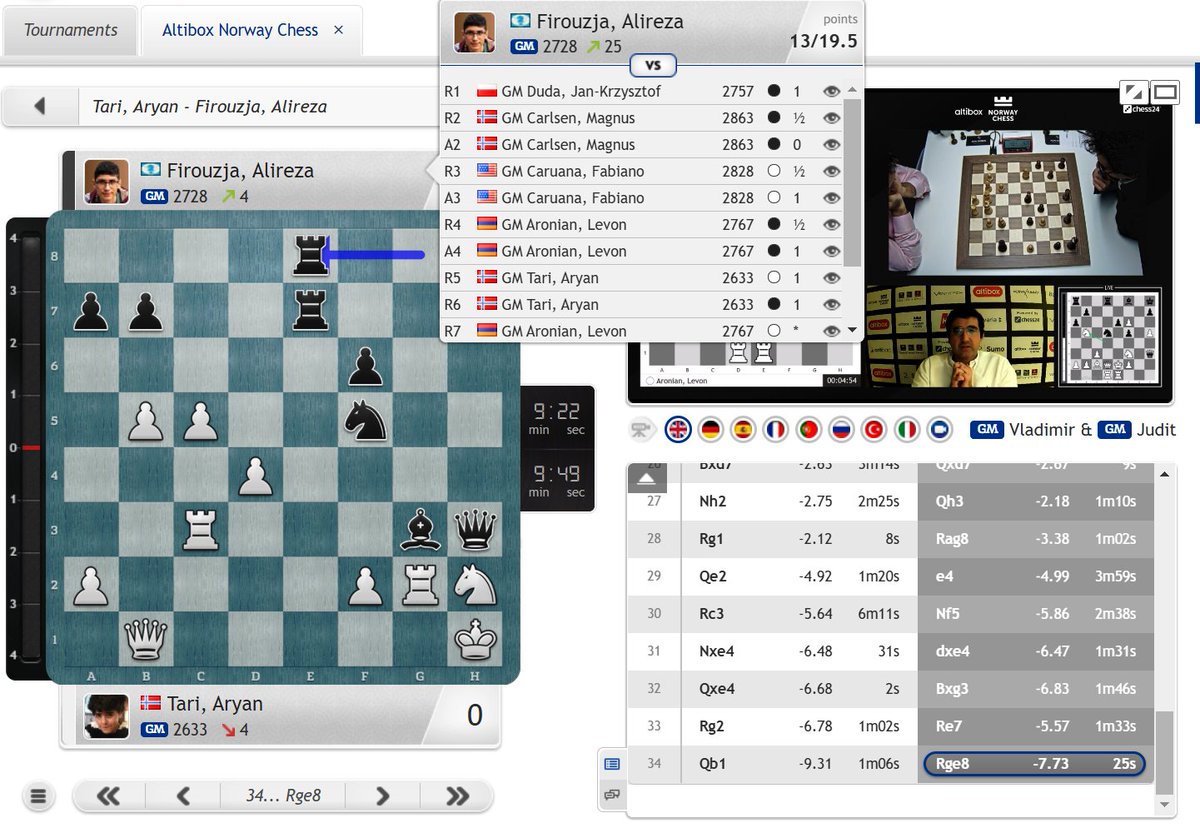The height and width of the screenshot is (828, 1200).
Task: Select Spanish commentary flag
Action: click(x=742, y=430)
